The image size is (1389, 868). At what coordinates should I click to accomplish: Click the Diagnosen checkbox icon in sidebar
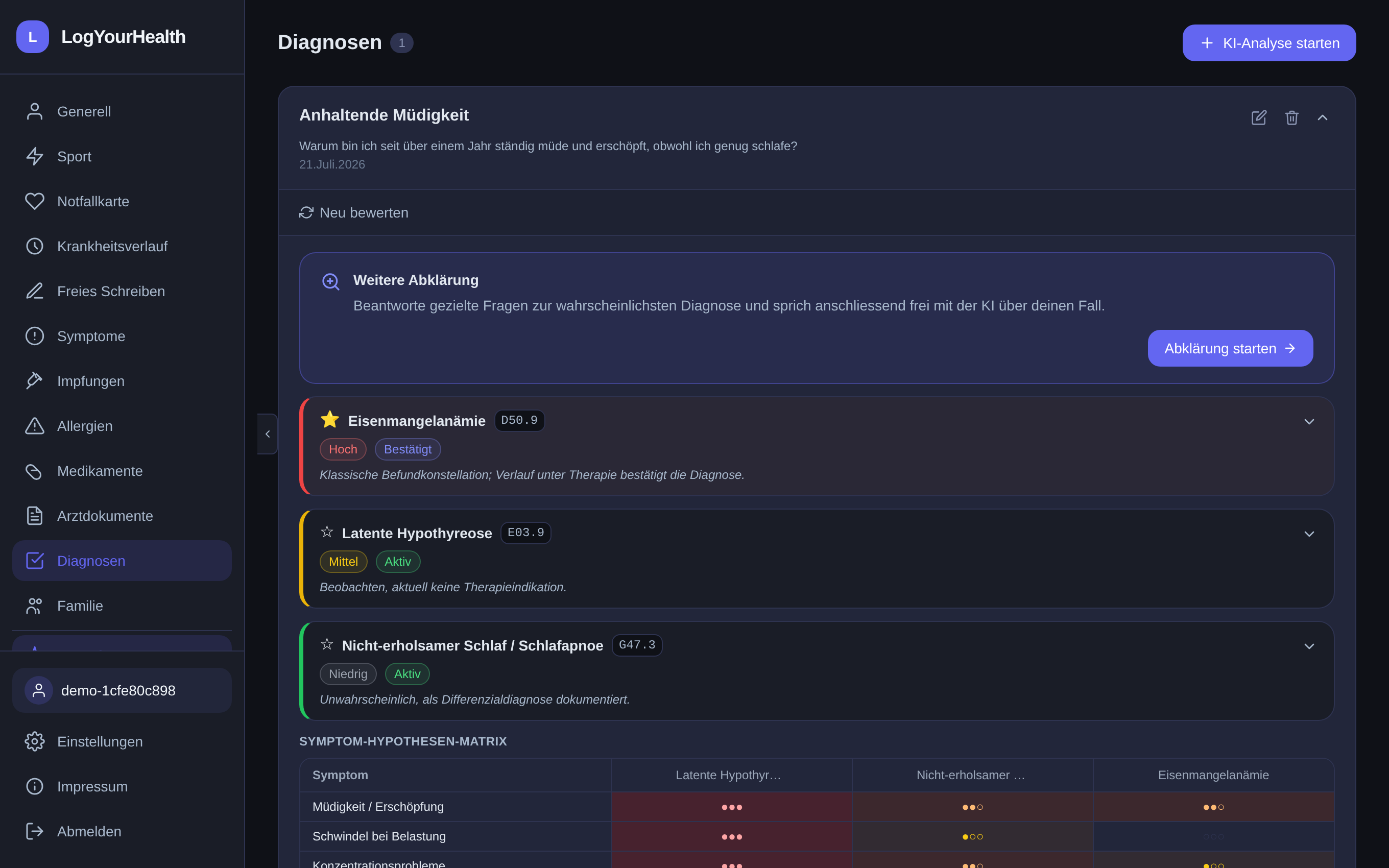pos(34,561)
